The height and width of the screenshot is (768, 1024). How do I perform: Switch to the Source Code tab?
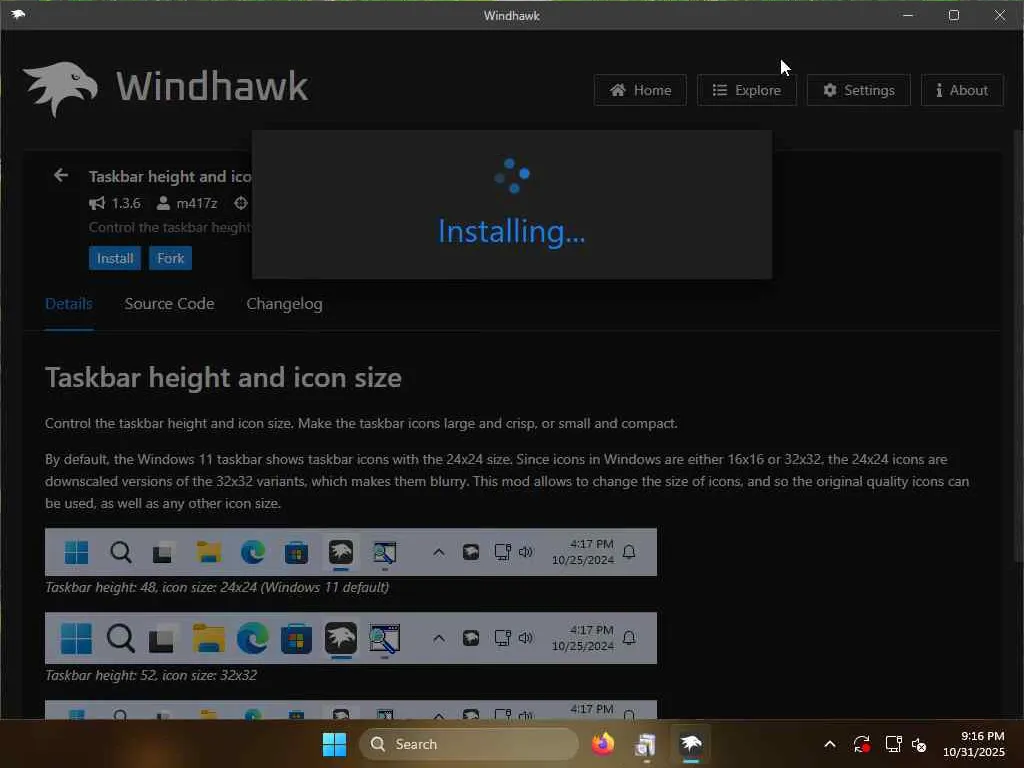(169, 304)
